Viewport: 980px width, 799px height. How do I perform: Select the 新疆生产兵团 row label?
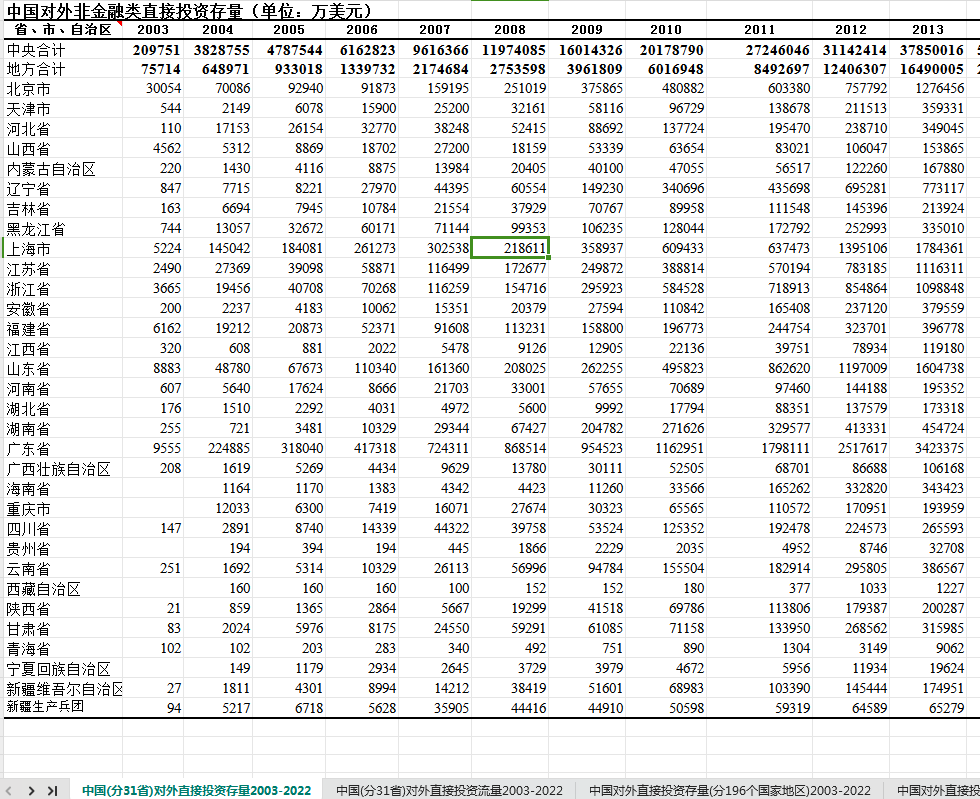click(63, 707)
